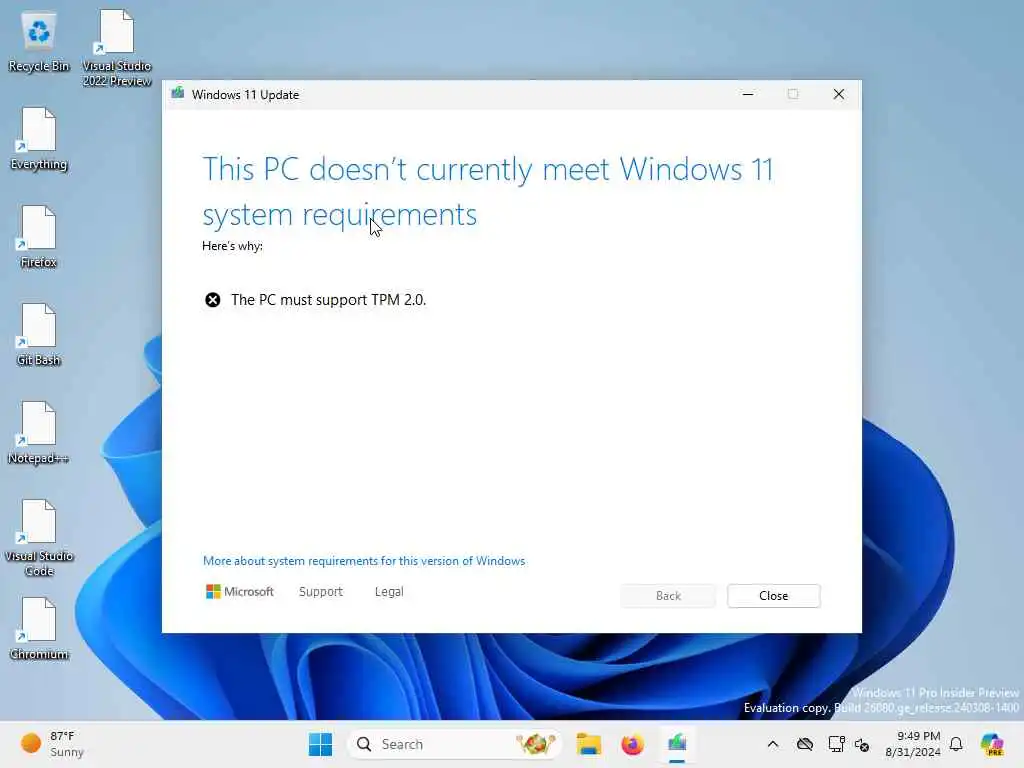The image size is (1024, 768).
Task: Open the Support link
Action: pos(321,592)
